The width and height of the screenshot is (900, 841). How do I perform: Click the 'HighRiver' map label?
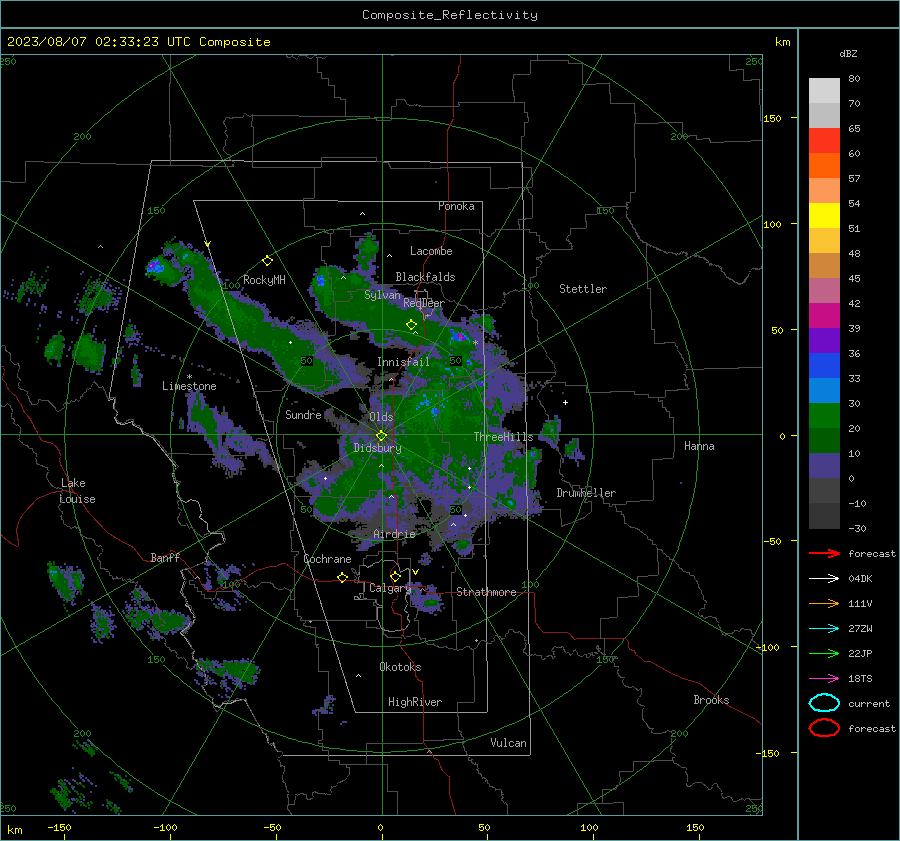pos(415,702)
